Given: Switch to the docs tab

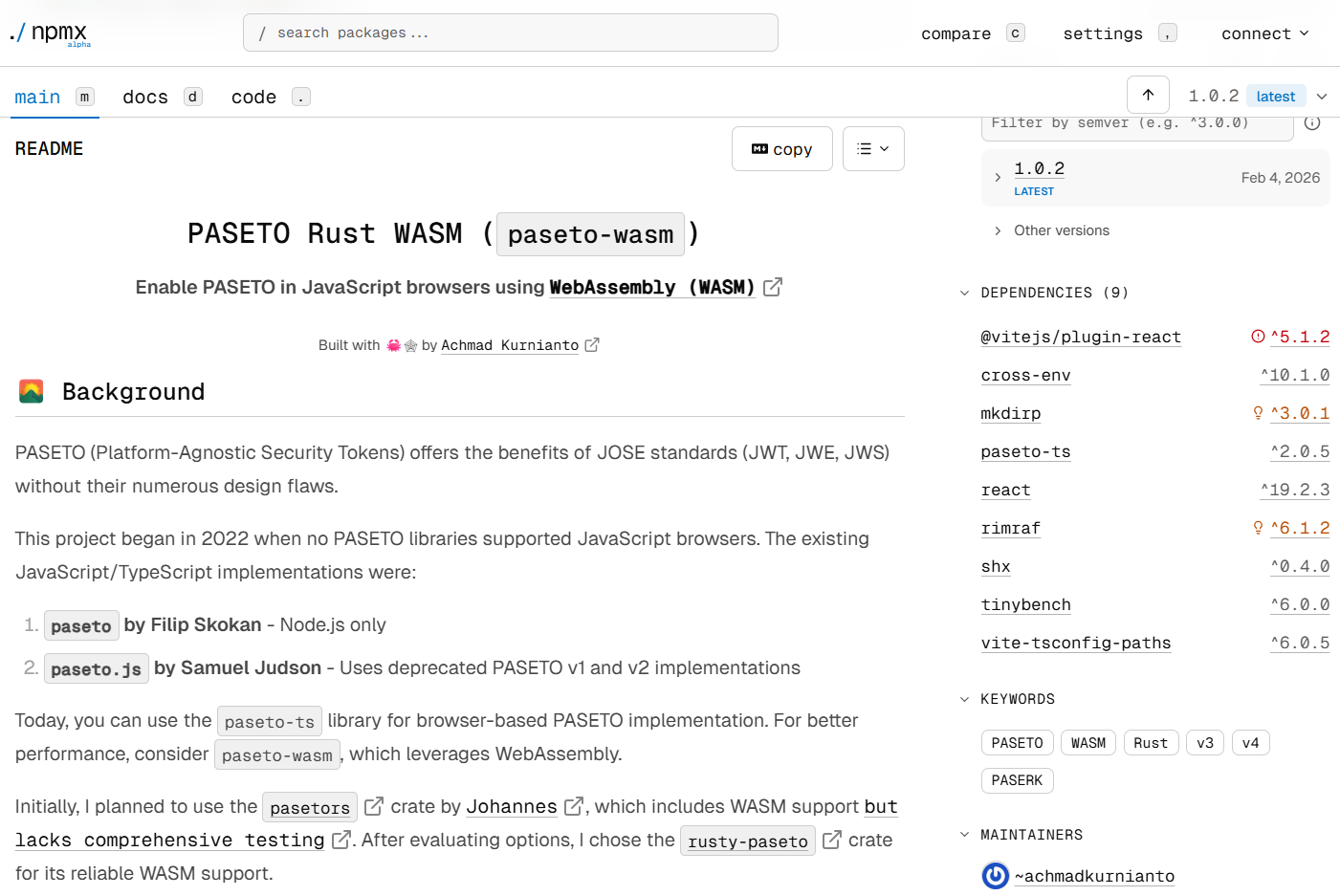Looking at the screenshot, I should point(145,97).
